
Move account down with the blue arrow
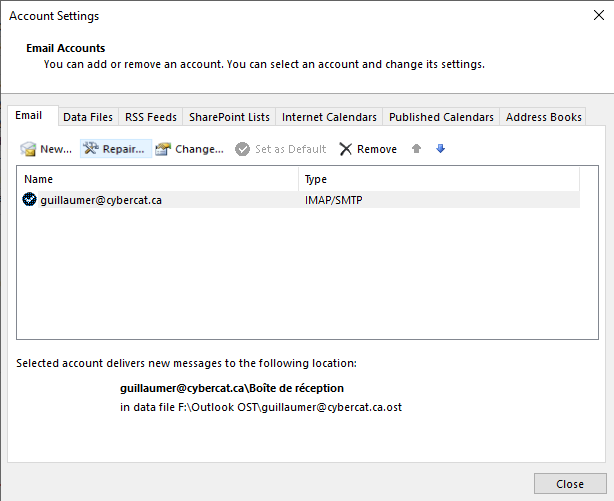click(440, 149)
